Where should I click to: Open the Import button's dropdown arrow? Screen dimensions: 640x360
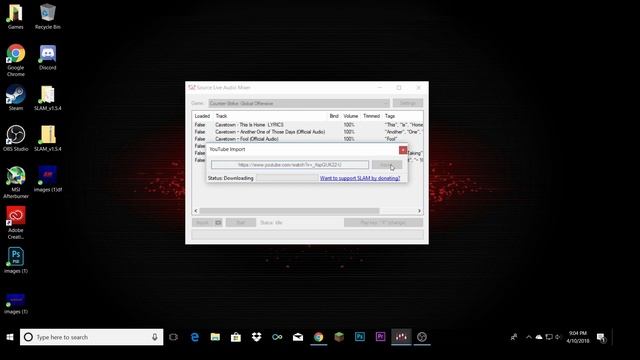(218, 222)
